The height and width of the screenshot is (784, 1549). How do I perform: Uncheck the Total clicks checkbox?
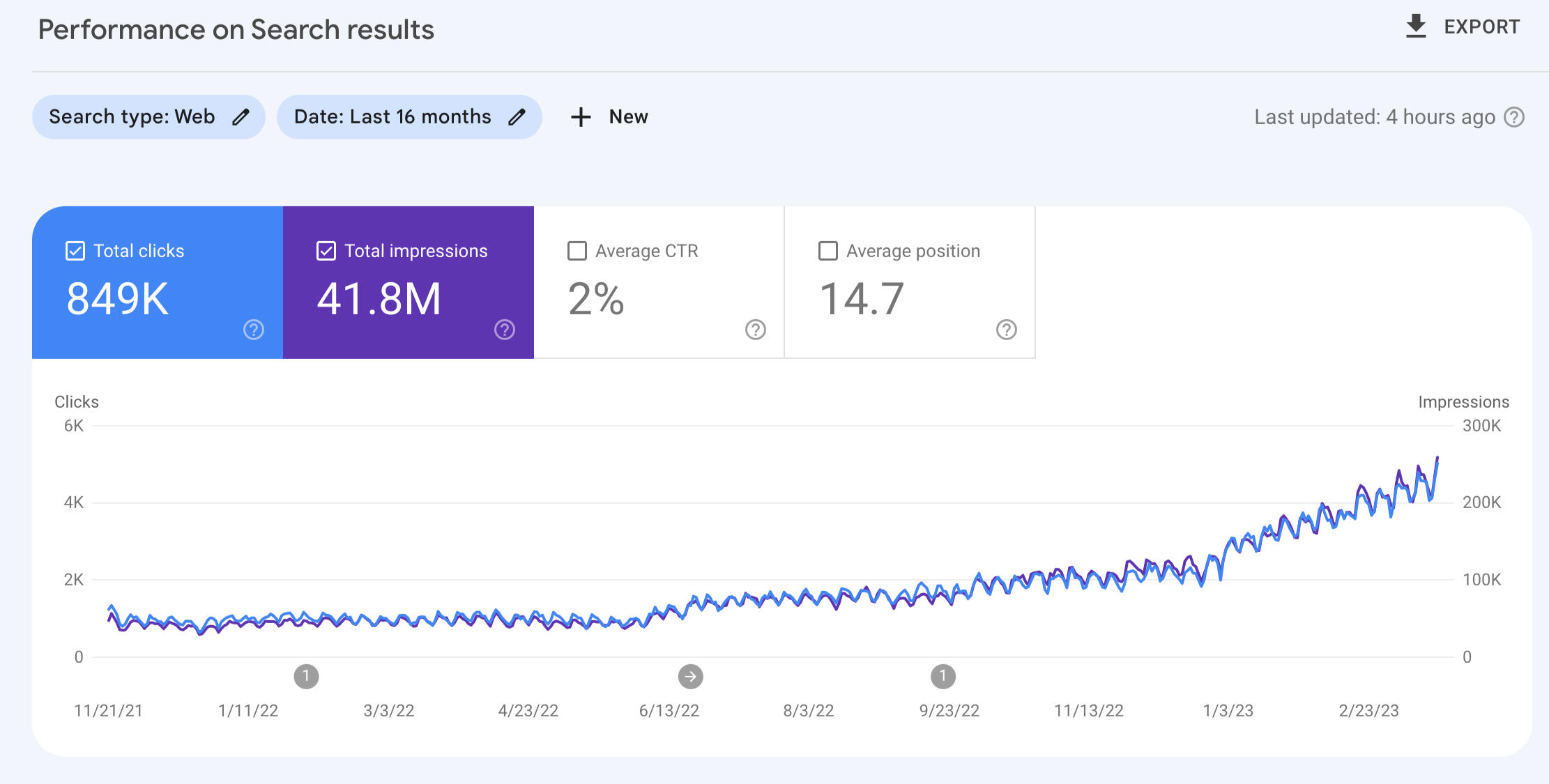[75, 251]
